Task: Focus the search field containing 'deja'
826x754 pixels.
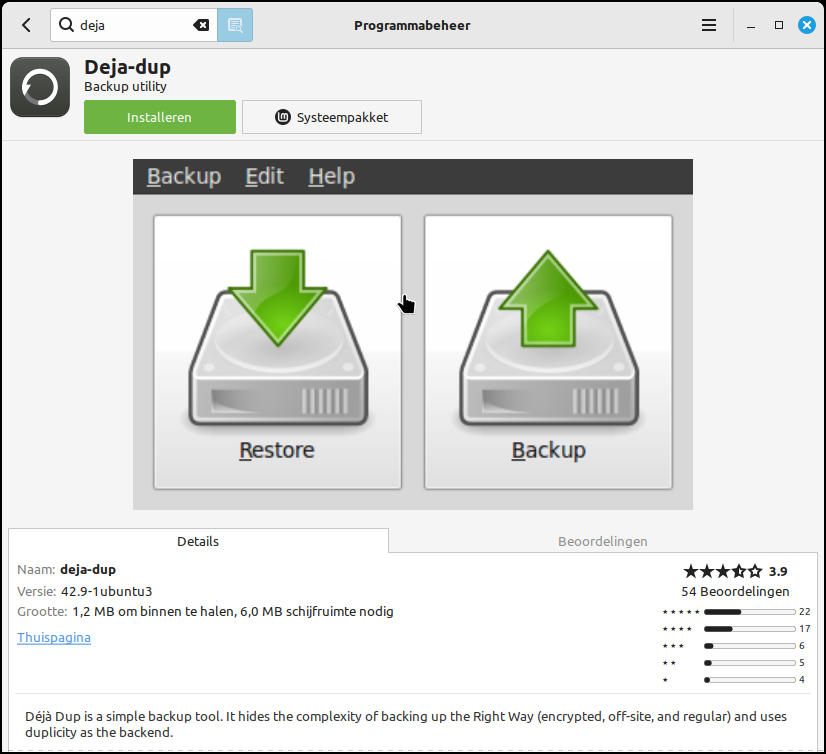Action: click(134, 25)
